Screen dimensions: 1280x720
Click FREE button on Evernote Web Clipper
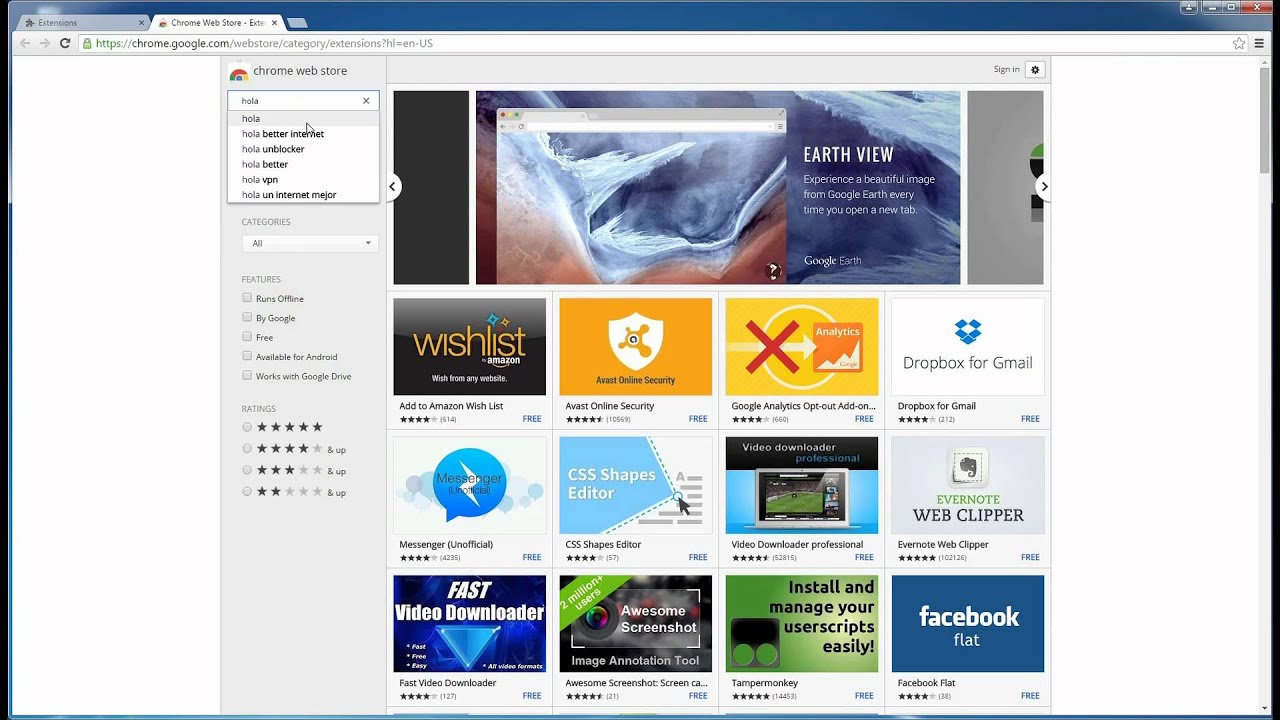(x=1030, y=557)
